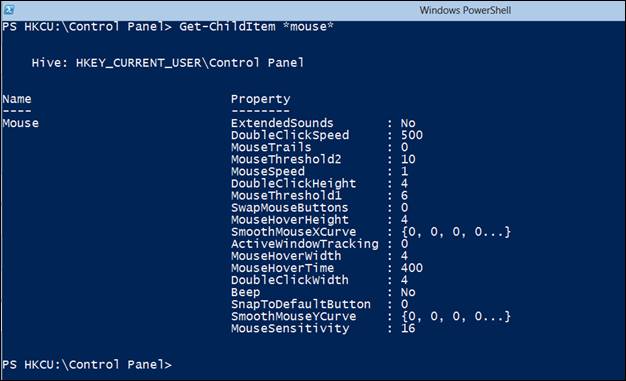Viewport: 626px width, 381px height.
Task: Click the SmoothMouseYCurve property text
Action: [293, 316]
